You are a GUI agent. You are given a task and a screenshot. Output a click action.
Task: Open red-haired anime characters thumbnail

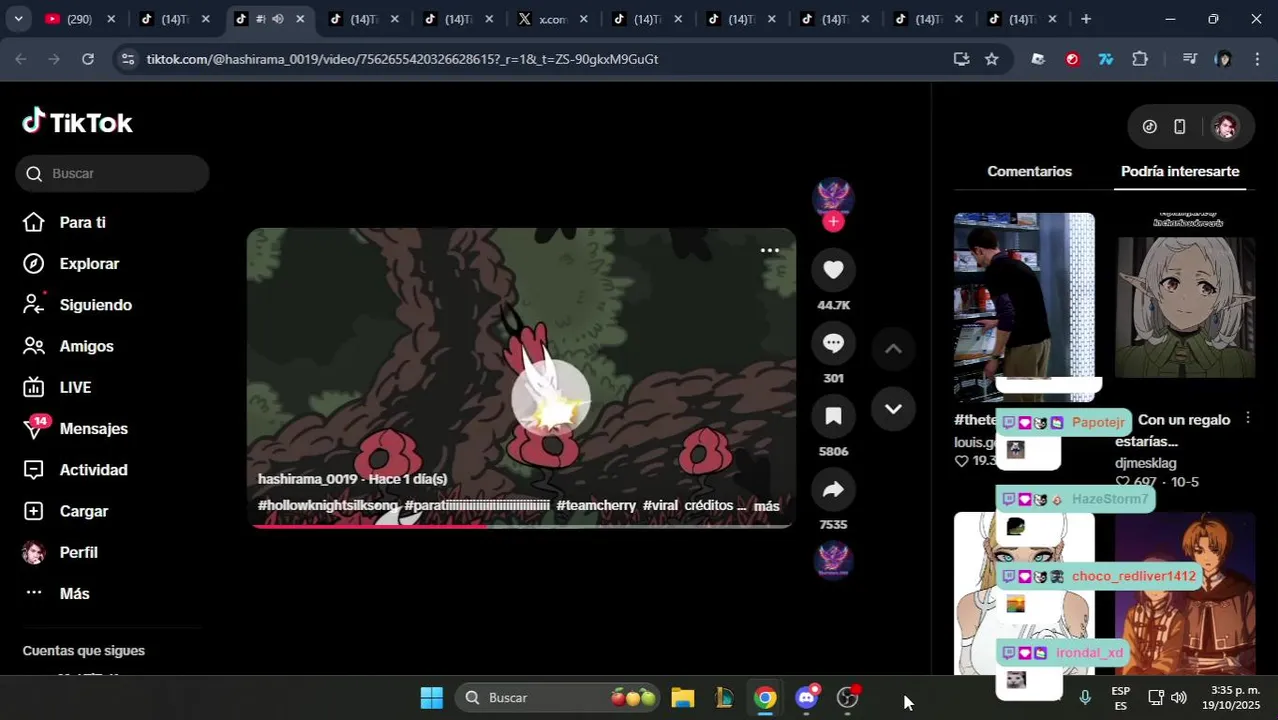[x=1185, y=593]
